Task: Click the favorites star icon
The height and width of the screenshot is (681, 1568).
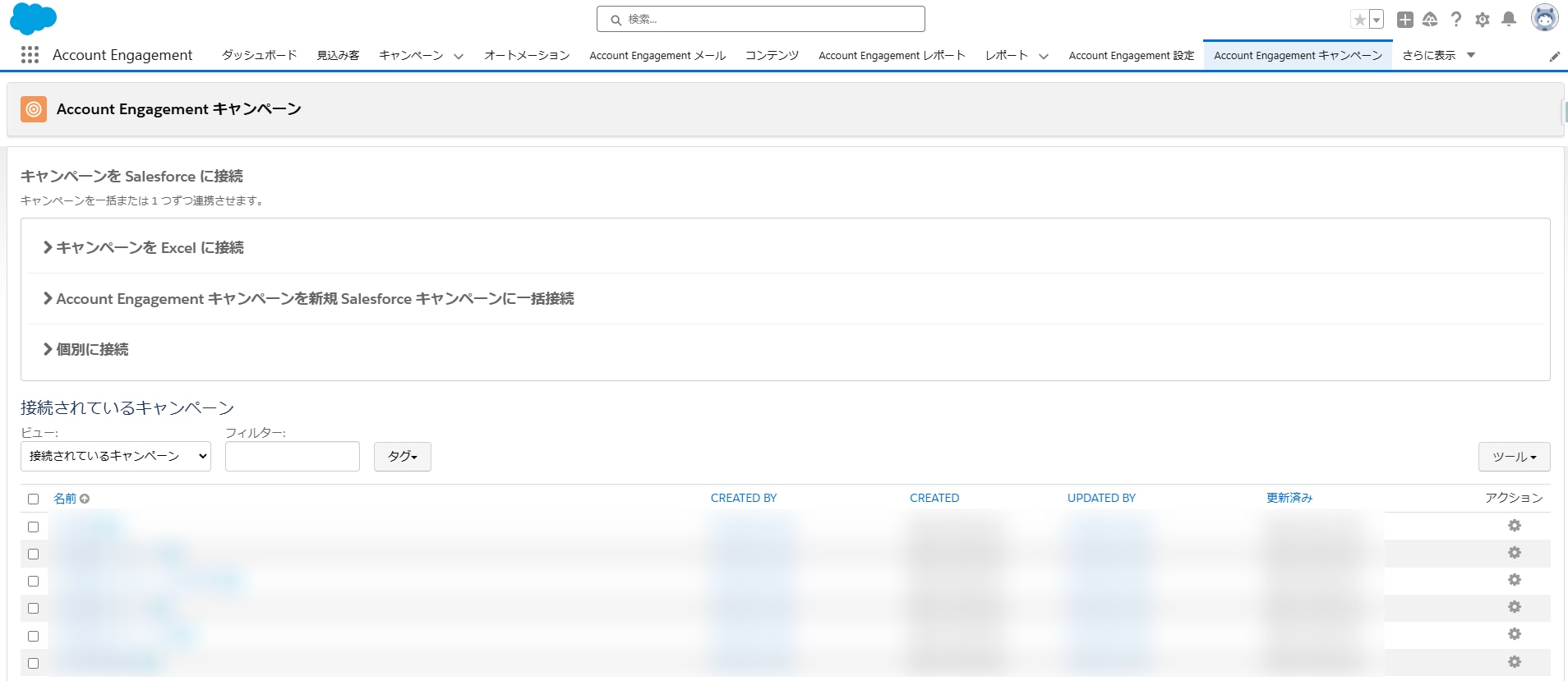Action: [x=1359, y=20]
